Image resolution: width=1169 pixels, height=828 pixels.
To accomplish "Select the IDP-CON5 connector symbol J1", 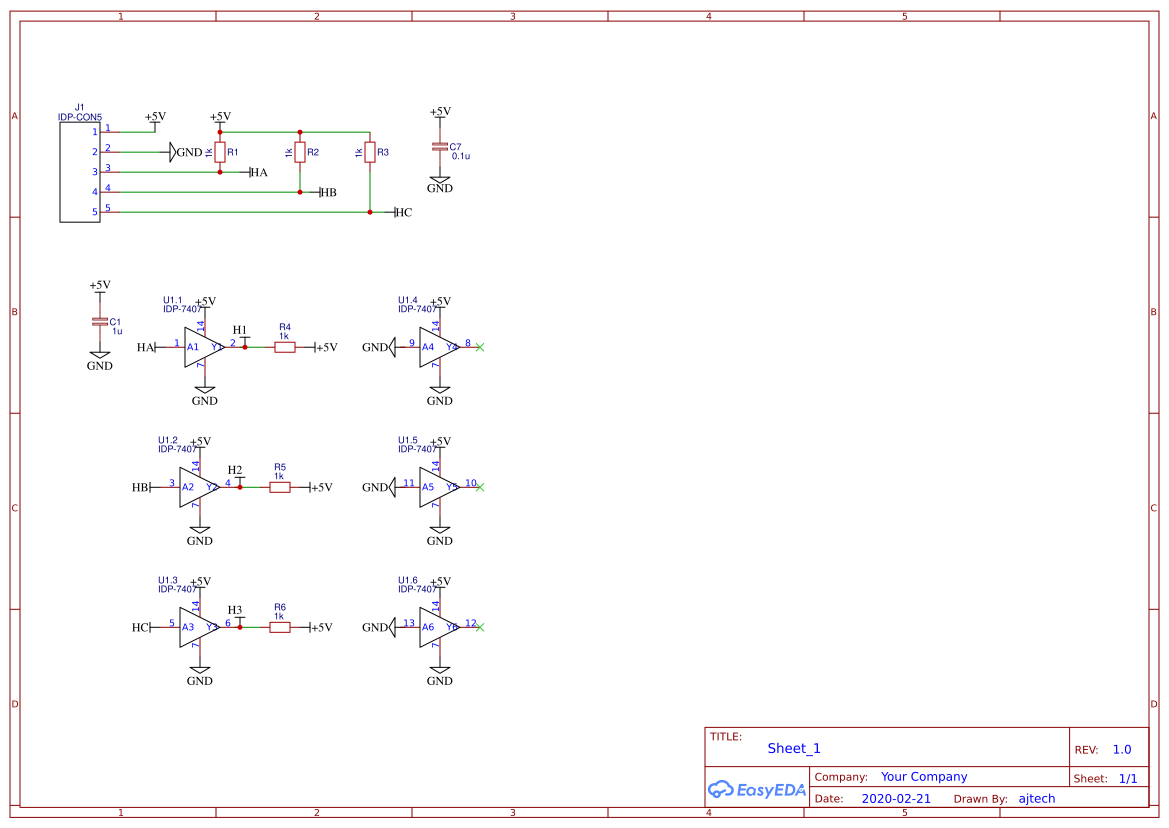I will (78, 170).
